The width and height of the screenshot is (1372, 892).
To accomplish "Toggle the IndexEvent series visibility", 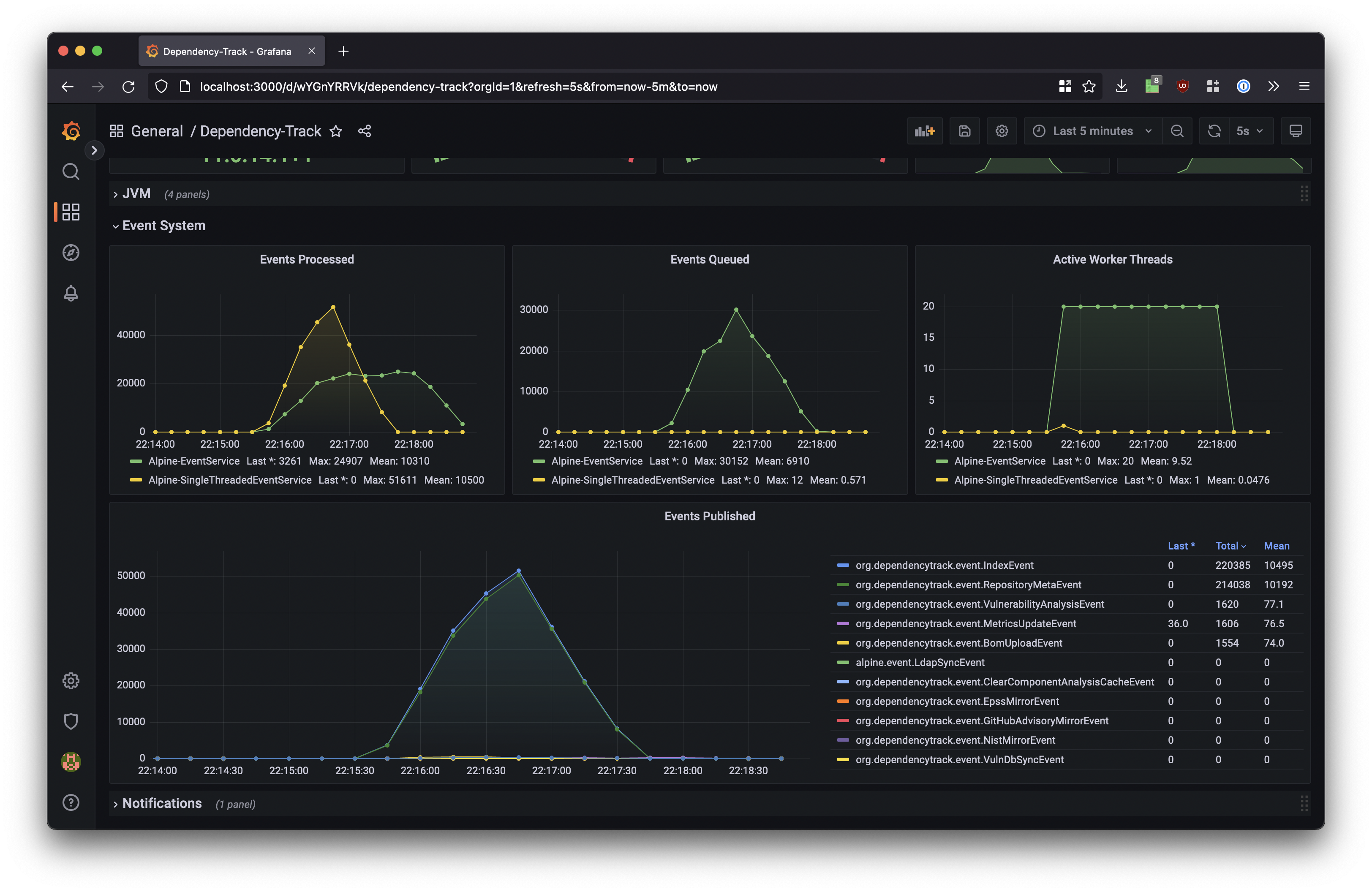I will [x=944, y=565].
